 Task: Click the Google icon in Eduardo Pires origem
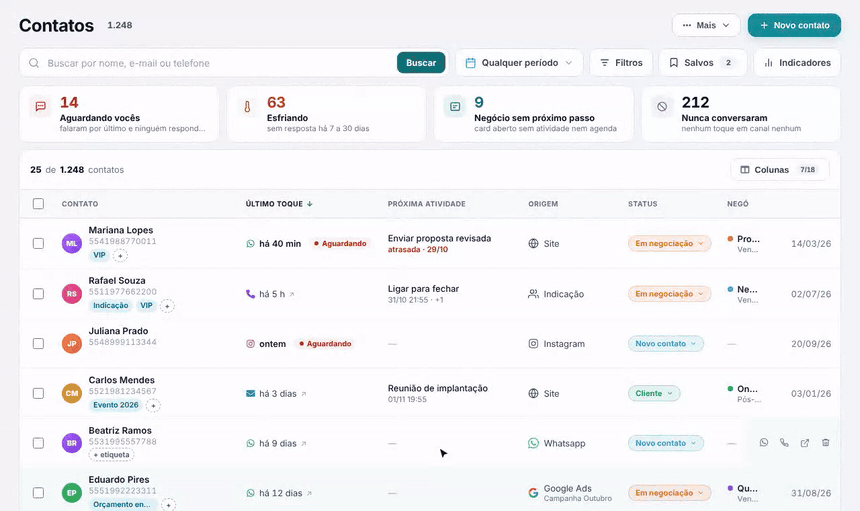pyautogui.click(x=533, y=493)
